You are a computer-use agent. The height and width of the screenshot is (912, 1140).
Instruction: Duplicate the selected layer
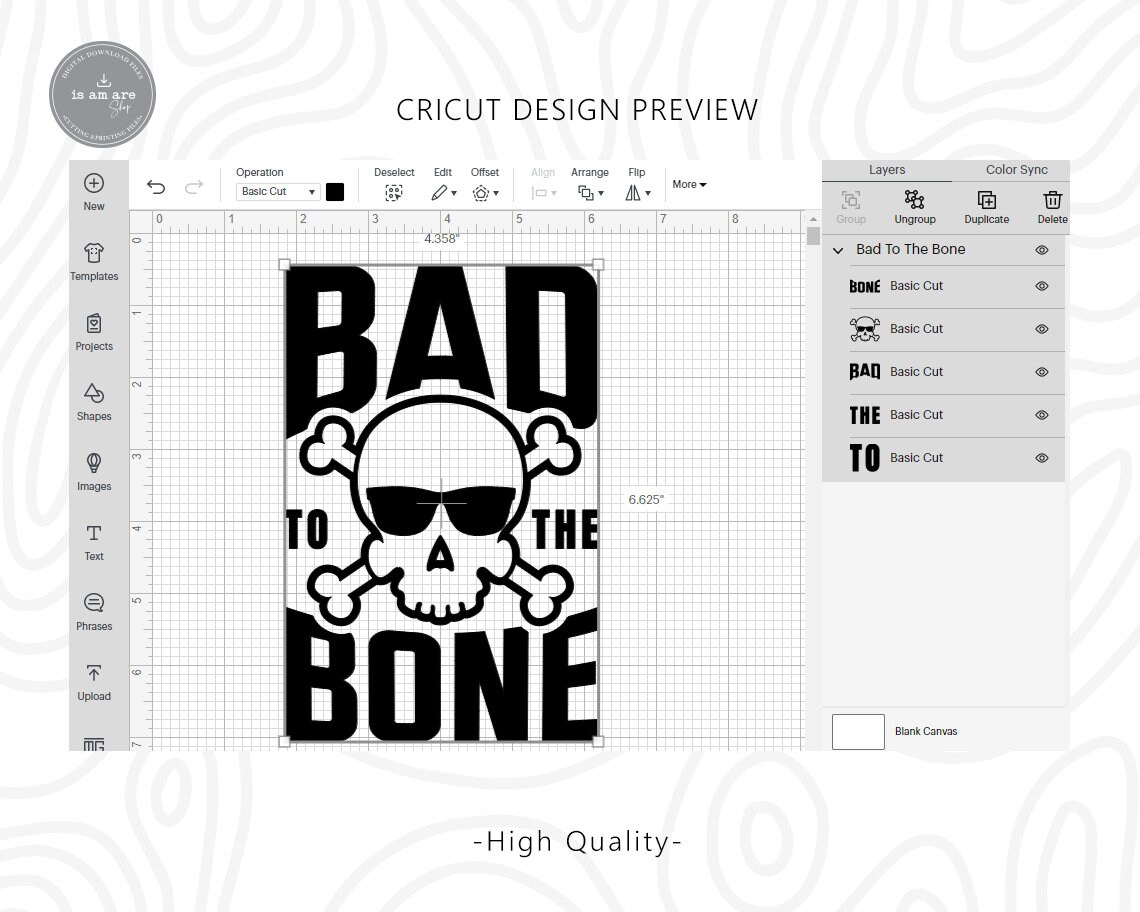[x=986, y=207]
